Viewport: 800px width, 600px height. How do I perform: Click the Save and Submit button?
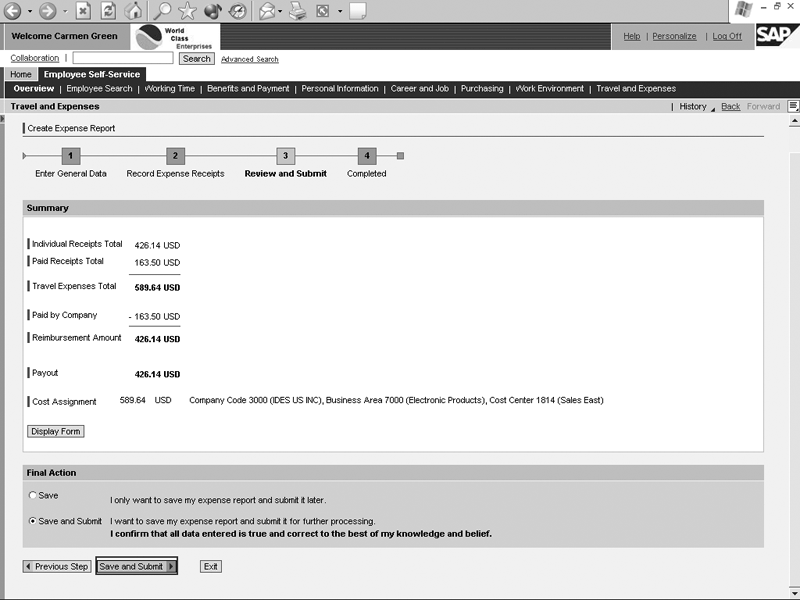(x=137, y=566)
